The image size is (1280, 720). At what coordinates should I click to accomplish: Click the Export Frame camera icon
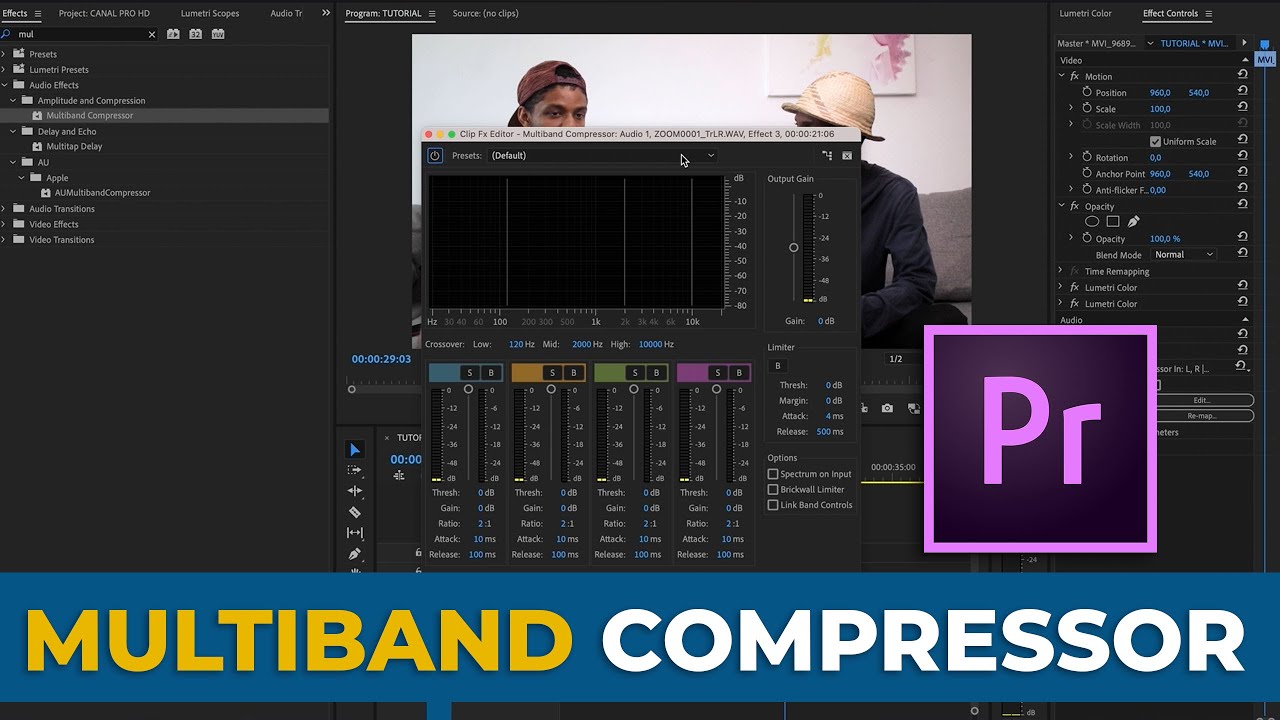(887, 408)
